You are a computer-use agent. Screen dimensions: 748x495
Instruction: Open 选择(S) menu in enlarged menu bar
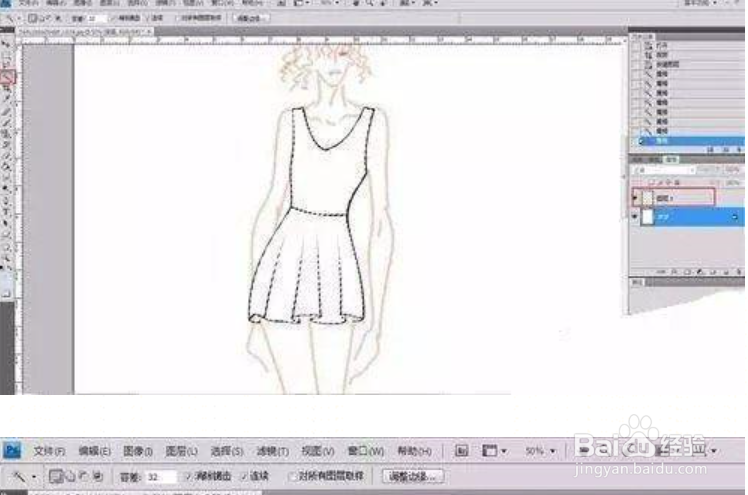(x=227, y=451)
